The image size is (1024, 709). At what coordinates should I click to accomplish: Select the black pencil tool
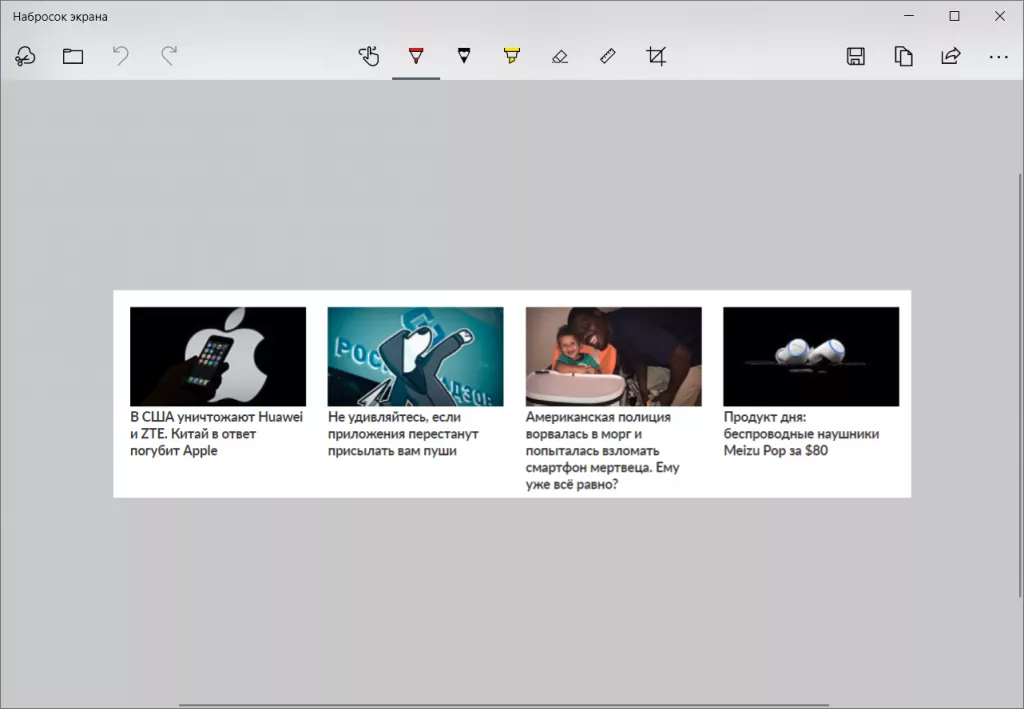[x=463, y=56]
